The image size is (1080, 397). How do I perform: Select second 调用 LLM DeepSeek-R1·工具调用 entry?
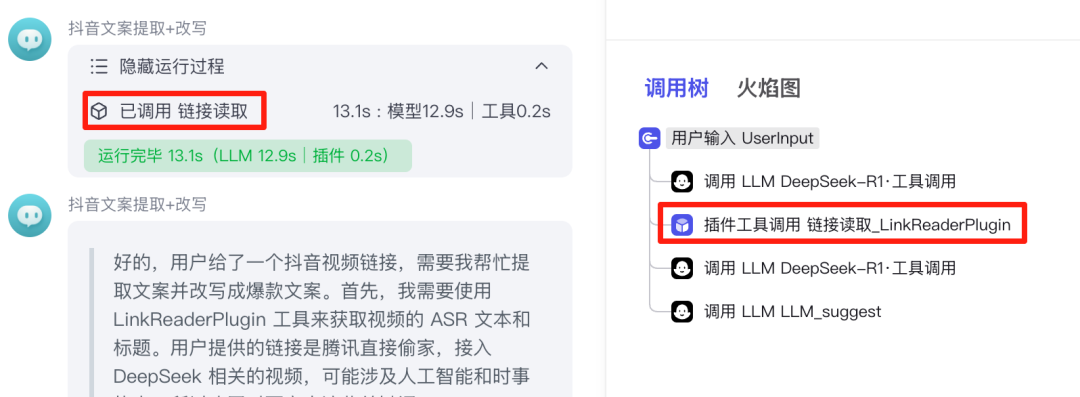click(829, 267)
